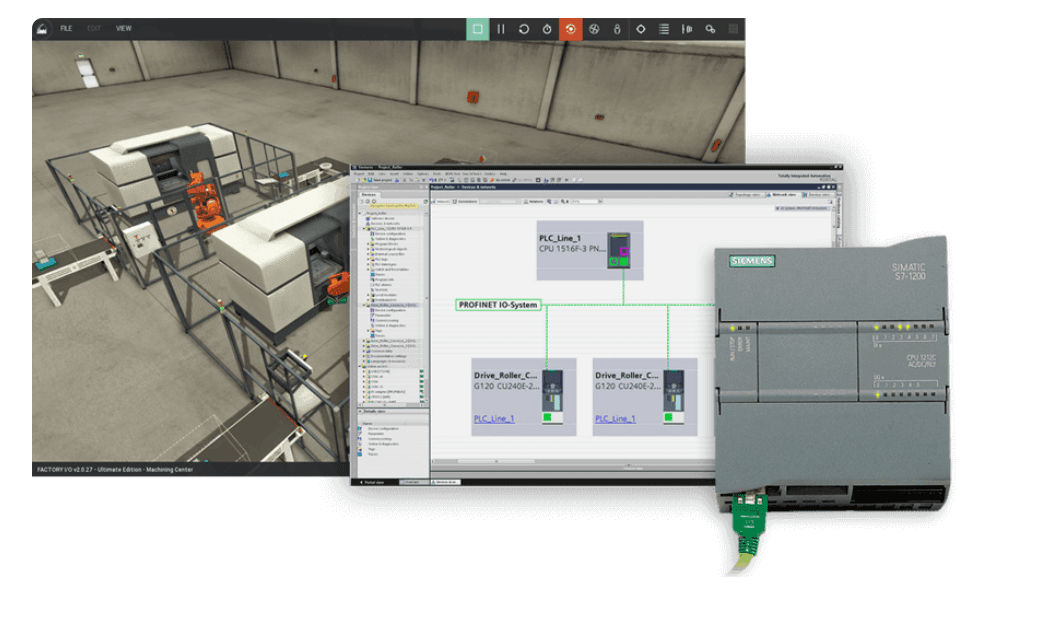Image resolution: width=1039 pixels, height=634 pixels.
Task: Click the Factory I/O logo icon
Action: click(x=42, y=29)
